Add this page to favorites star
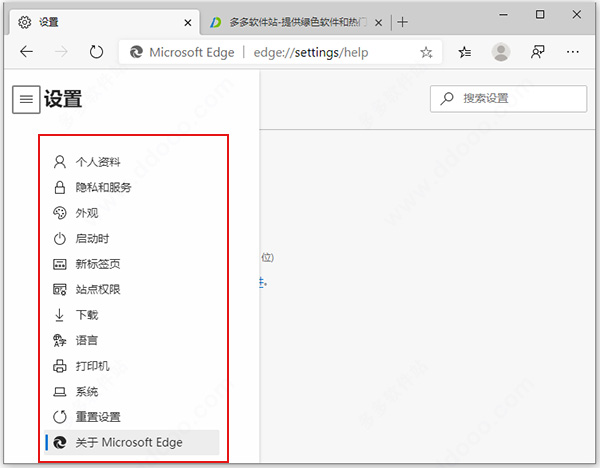This screenshot has width=600, height=468. (426, 52)
